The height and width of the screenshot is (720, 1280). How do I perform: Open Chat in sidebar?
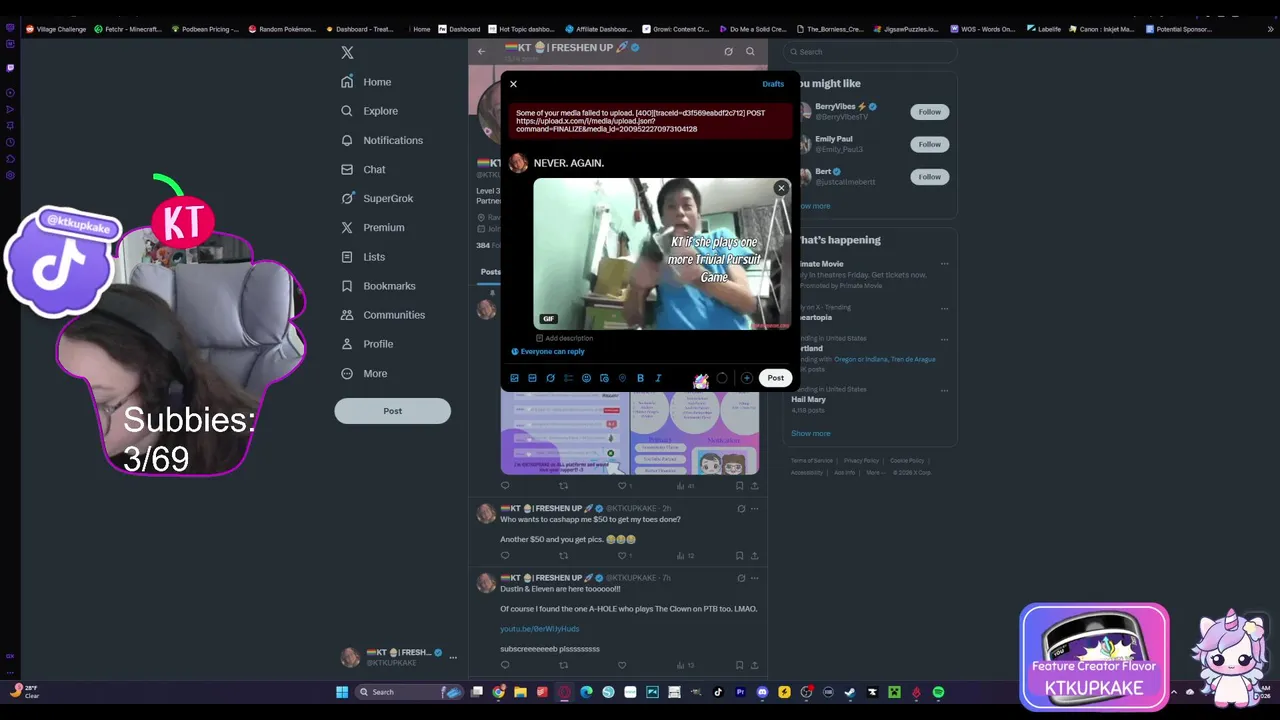363,169
